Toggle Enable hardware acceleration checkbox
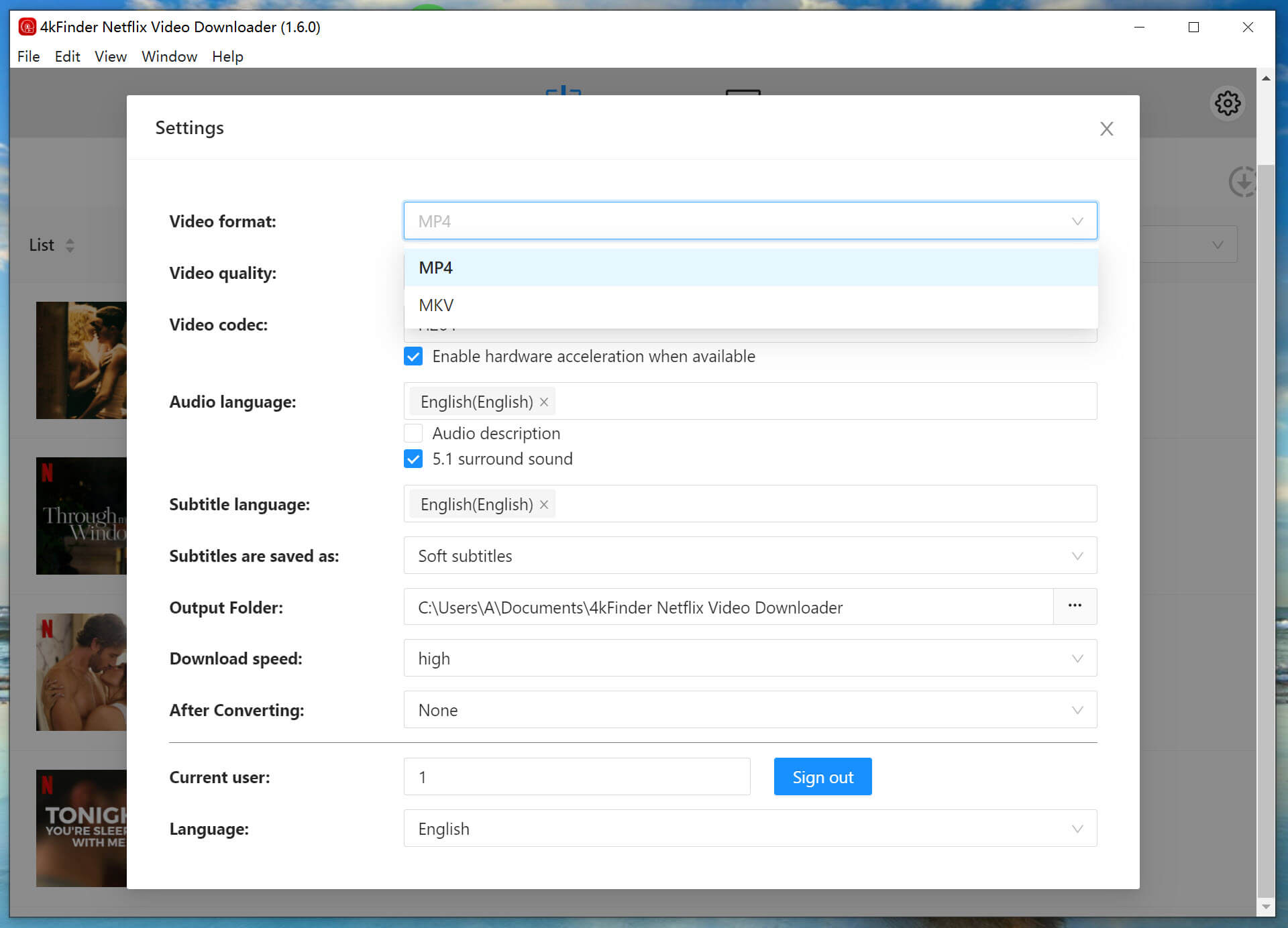The image size is (1288, 928). (413, 356)
